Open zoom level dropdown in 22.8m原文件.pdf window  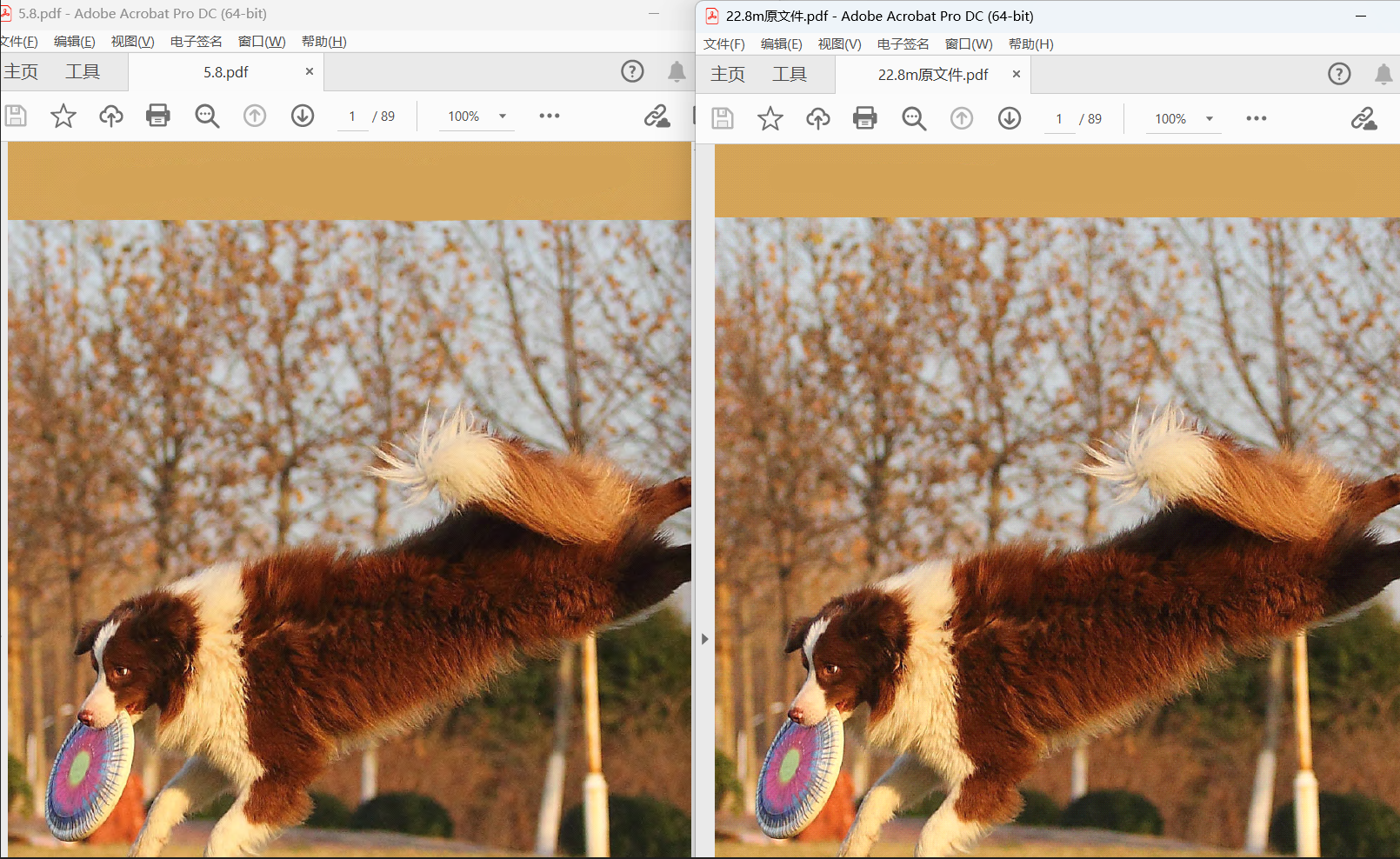point(1210,118)
